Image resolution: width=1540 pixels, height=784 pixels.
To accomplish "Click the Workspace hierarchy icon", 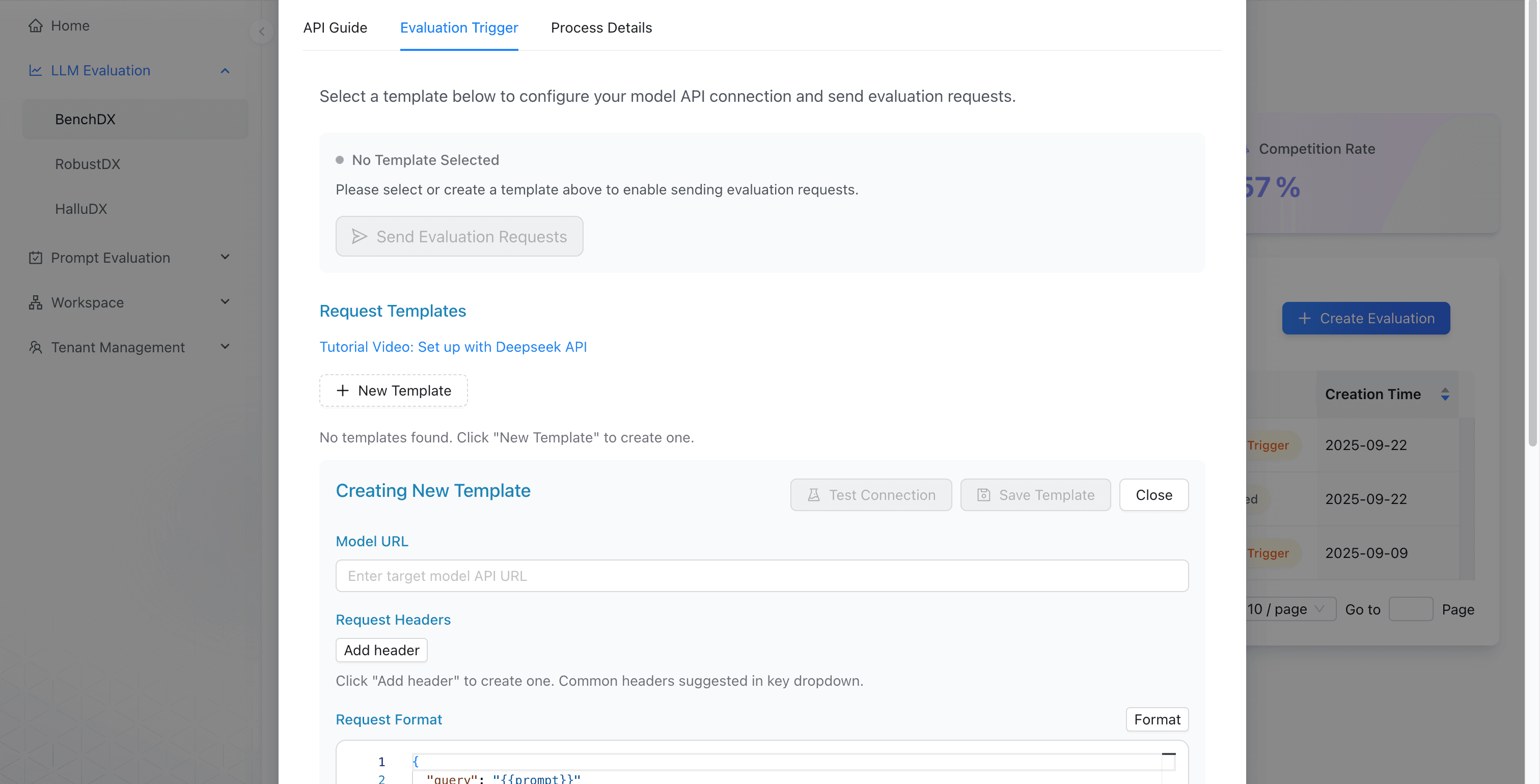I will pyautogui.click(x=35, y=302).
